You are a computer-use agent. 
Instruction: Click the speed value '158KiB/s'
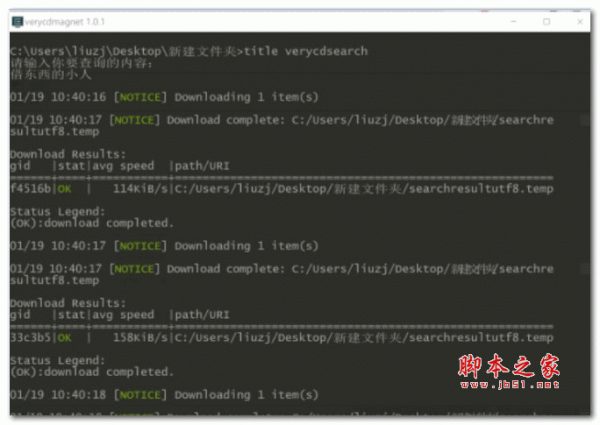140,337
